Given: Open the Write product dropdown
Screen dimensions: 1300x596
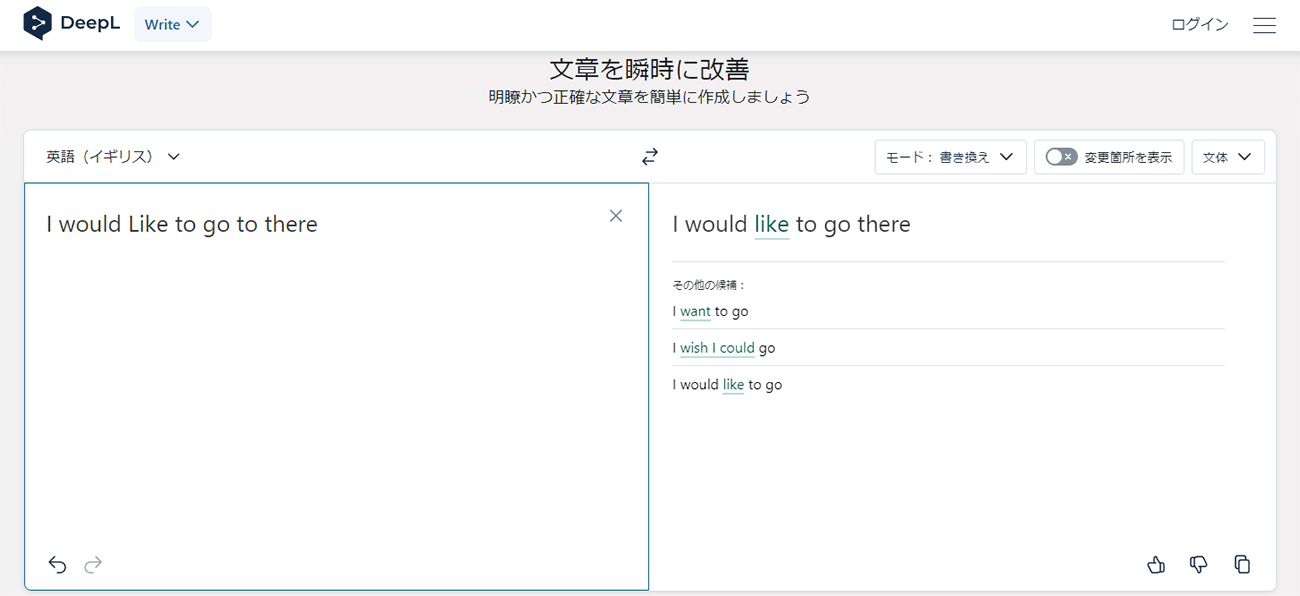Looking at the screenshot, I should pyautogui.click(x=172, y=25).
